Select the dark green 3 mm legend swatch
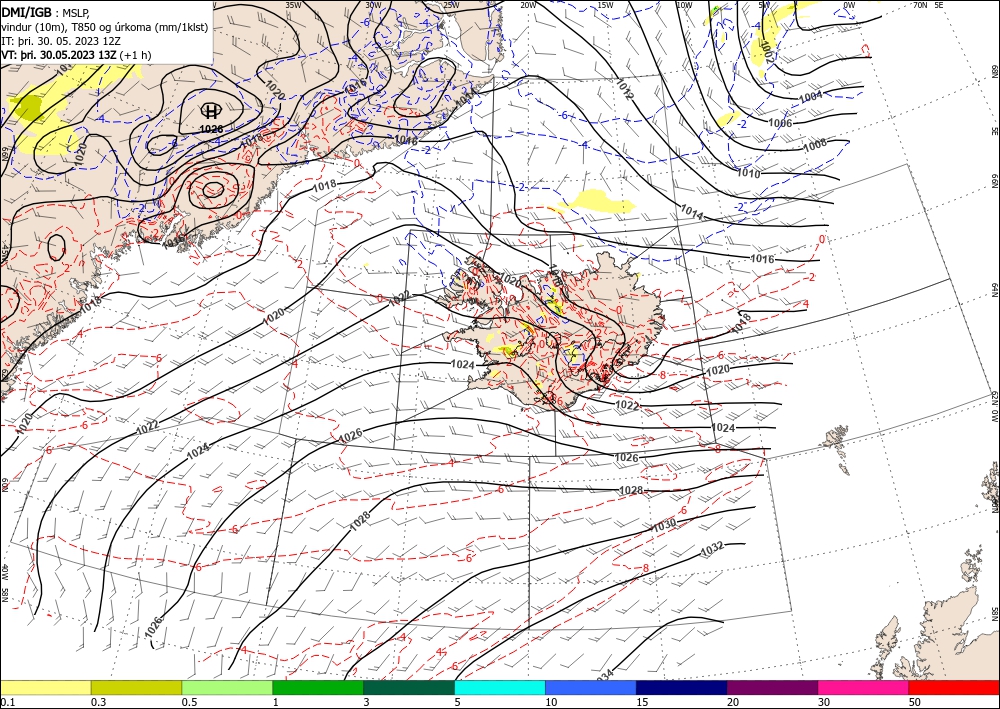This screenshot has height=709, width=1000. [409, 687]
